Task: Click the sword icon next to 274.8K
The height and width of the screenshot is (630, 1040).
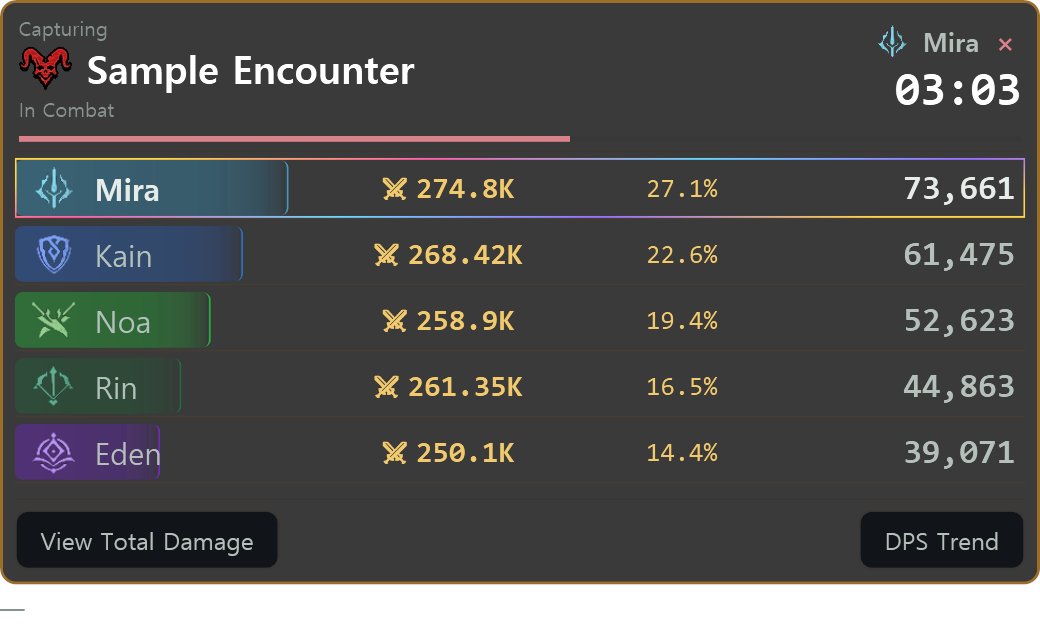Action: click(394, 189)
